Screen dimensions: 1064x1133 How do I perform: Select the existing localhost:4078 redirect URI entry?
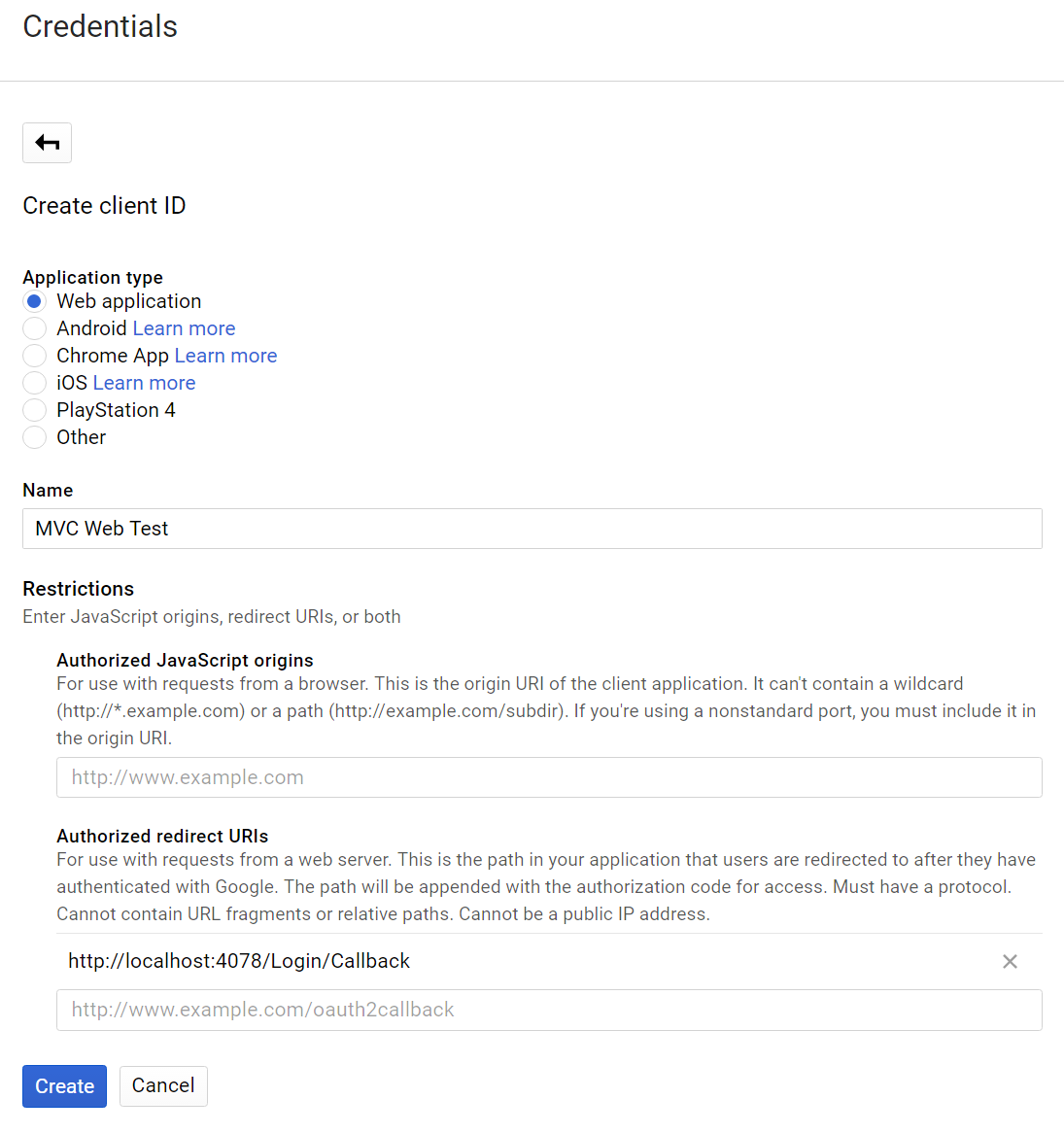tap(238, 961)
